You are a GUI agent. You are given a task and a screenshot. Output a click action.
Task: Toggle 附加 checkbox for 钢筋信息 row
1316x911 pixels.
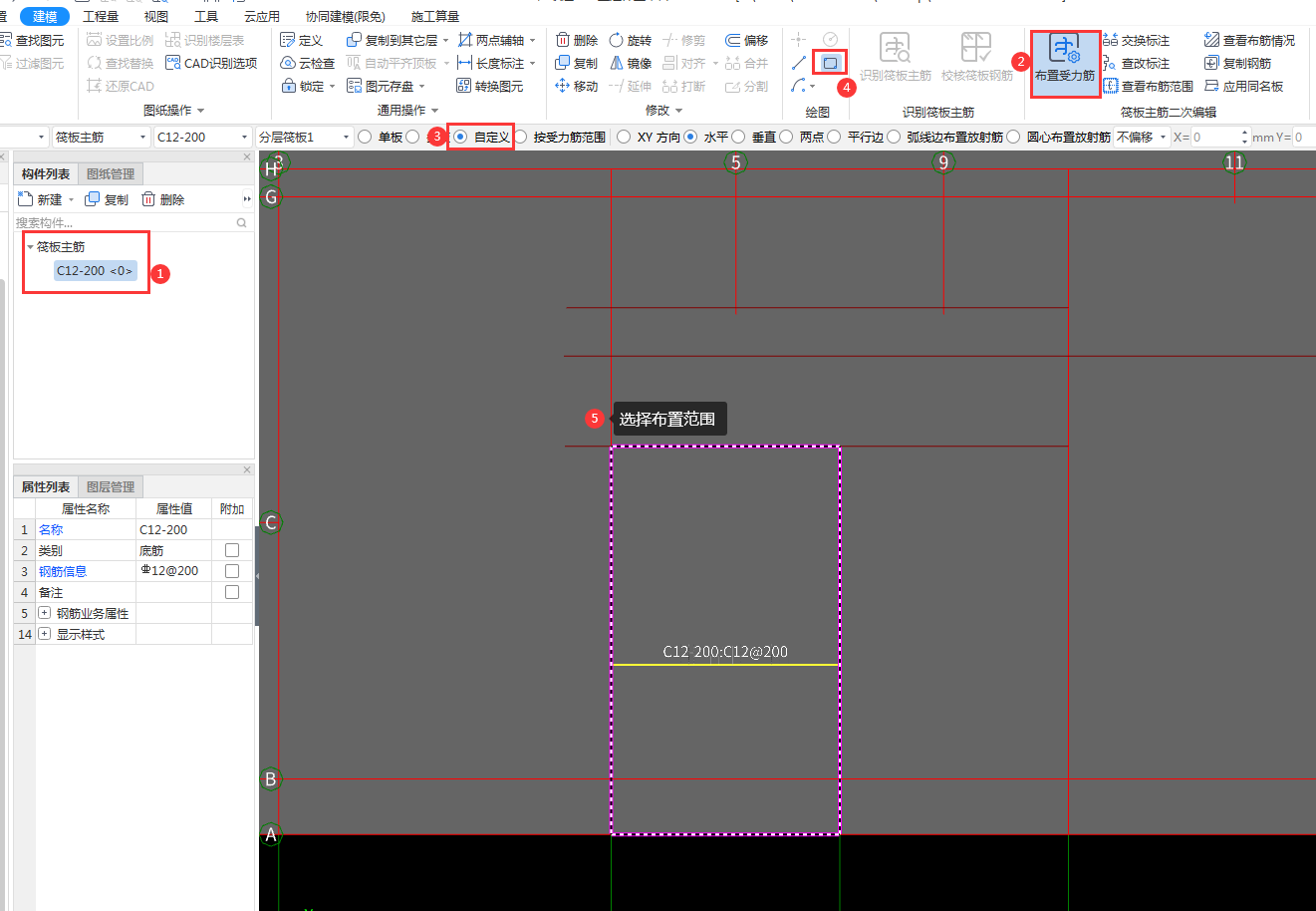pos(232,571)
